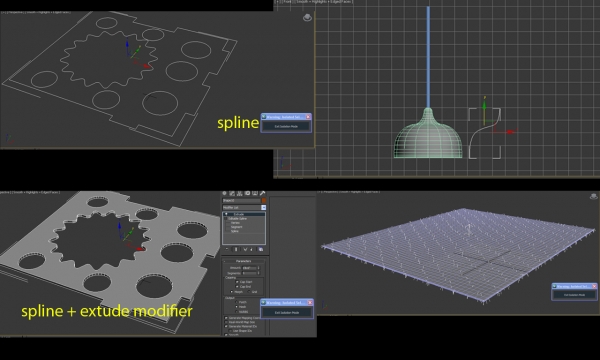
Task: Open the Display panel tab
Action: click(x=255, y=193)
